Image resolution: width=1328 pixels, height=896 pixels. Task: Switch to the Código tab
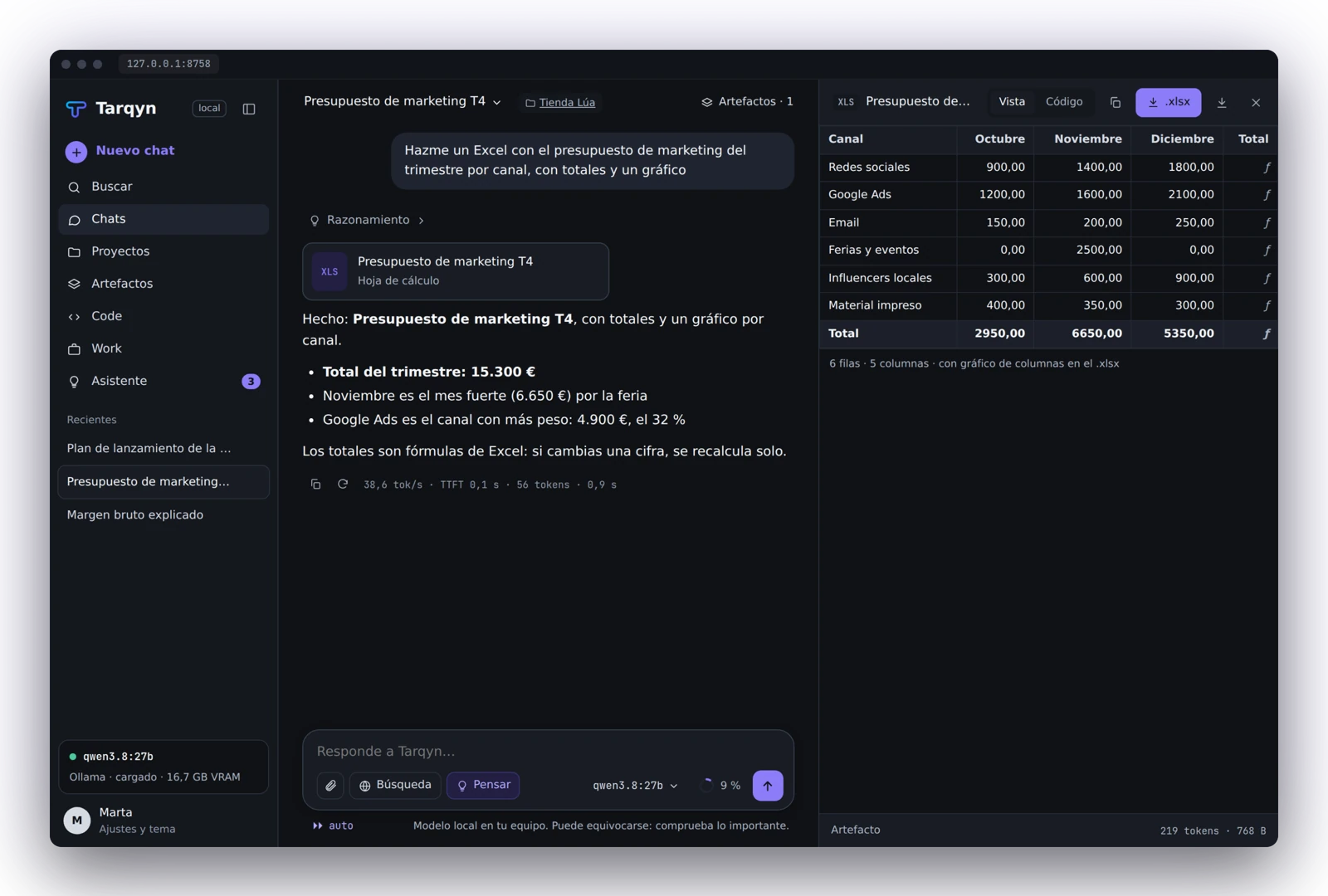click(1064, 102)
